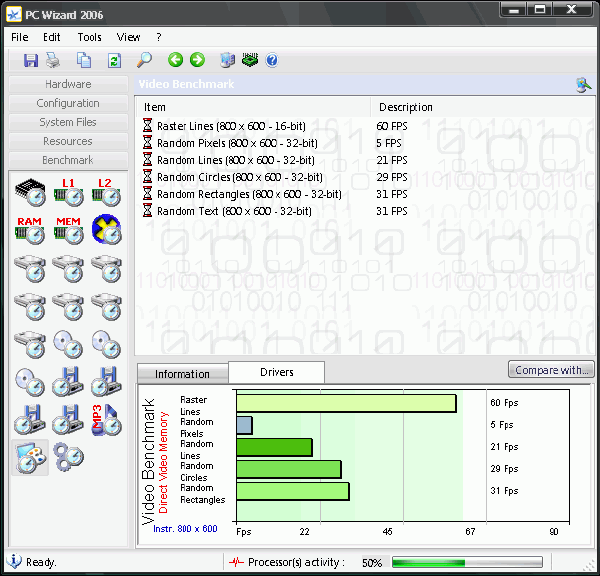Switch to the Drivers tab
Image resolution: width=600 pixels, height=576 pixels.
277,372
